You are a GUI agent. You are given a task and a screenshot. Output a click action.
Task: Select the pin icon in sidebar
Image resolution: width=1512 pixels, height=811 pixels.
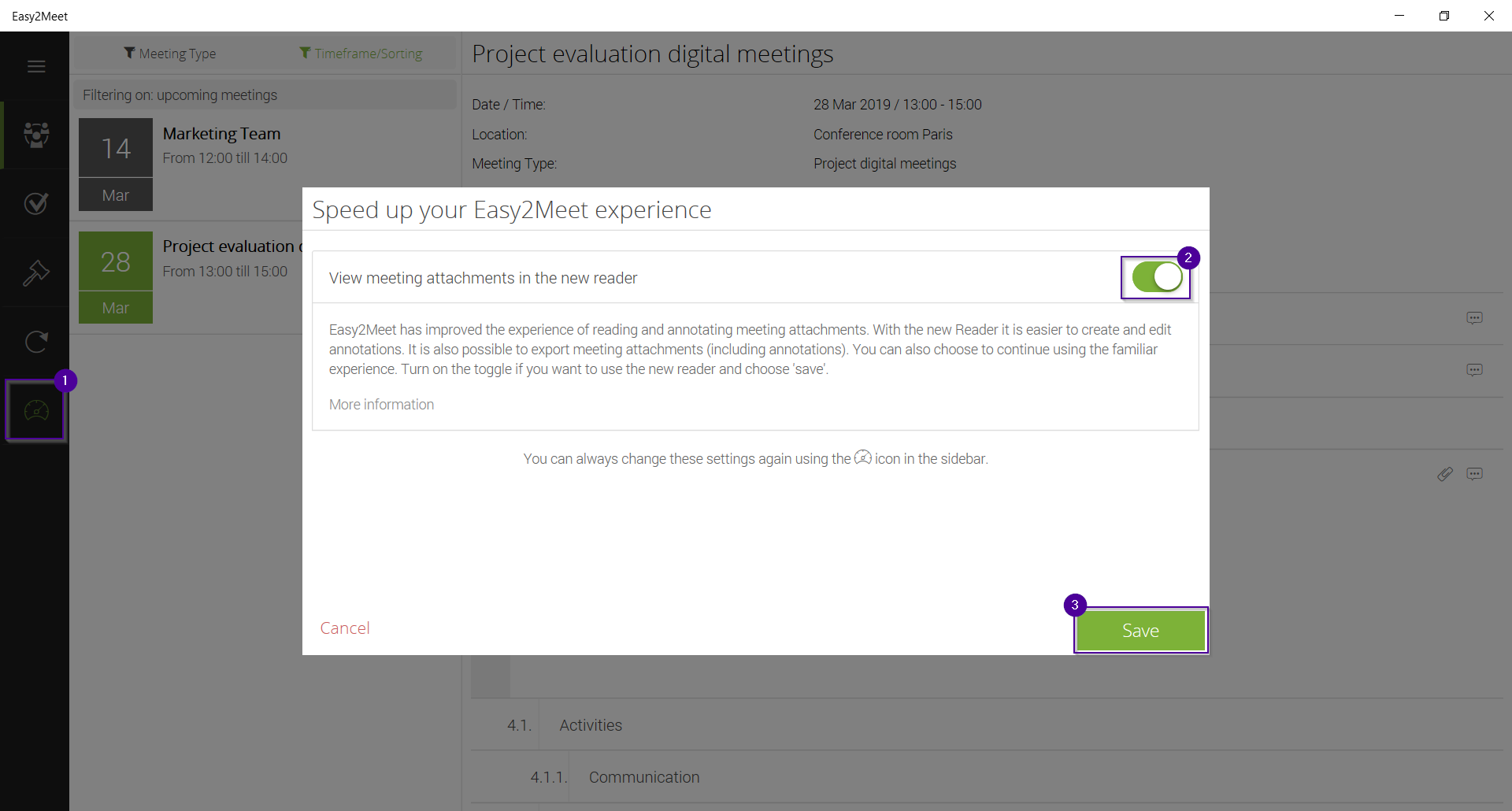(x=36, y=273)
